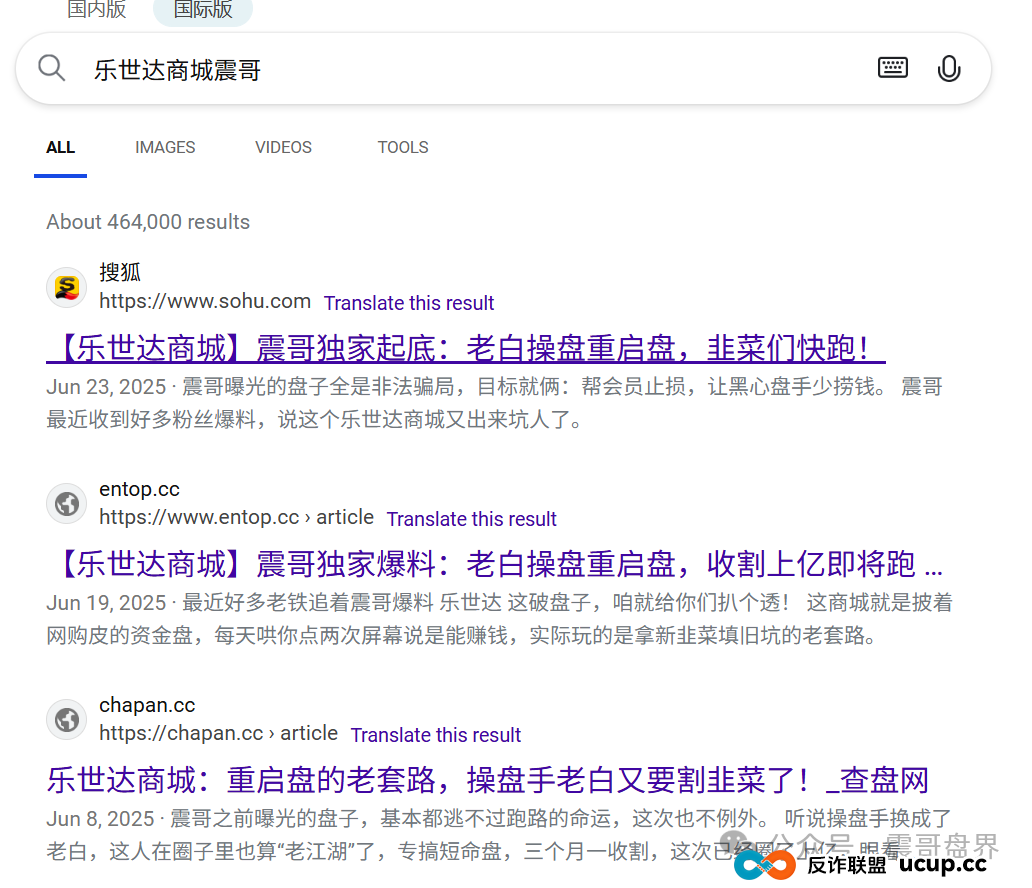Start voice search with the microphone icon
The image size is (1032, 888).
pos(948,67)
